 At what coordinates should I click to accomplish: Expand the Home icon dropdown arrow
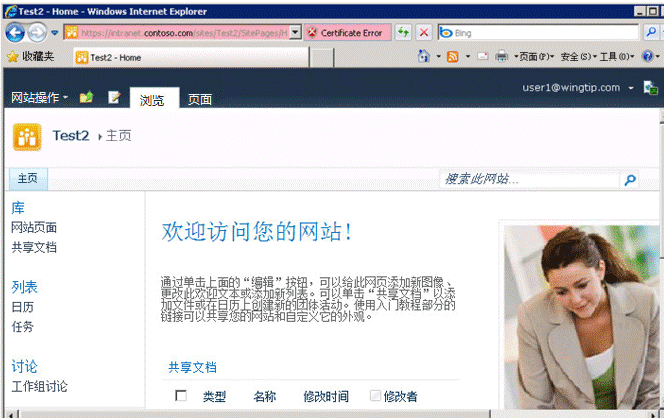439,56
